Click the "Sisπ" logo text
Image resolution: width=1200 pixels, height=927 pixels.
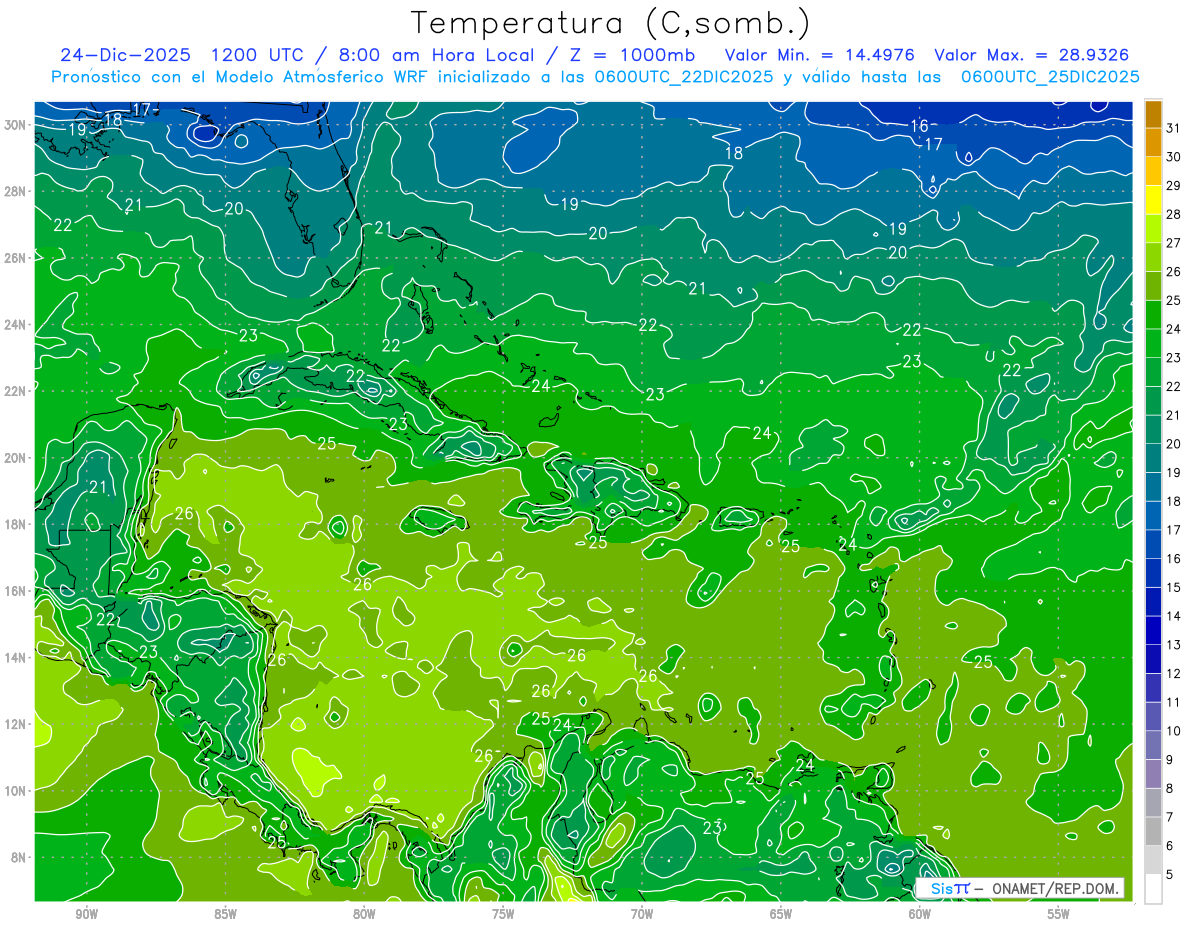(950, 888)
